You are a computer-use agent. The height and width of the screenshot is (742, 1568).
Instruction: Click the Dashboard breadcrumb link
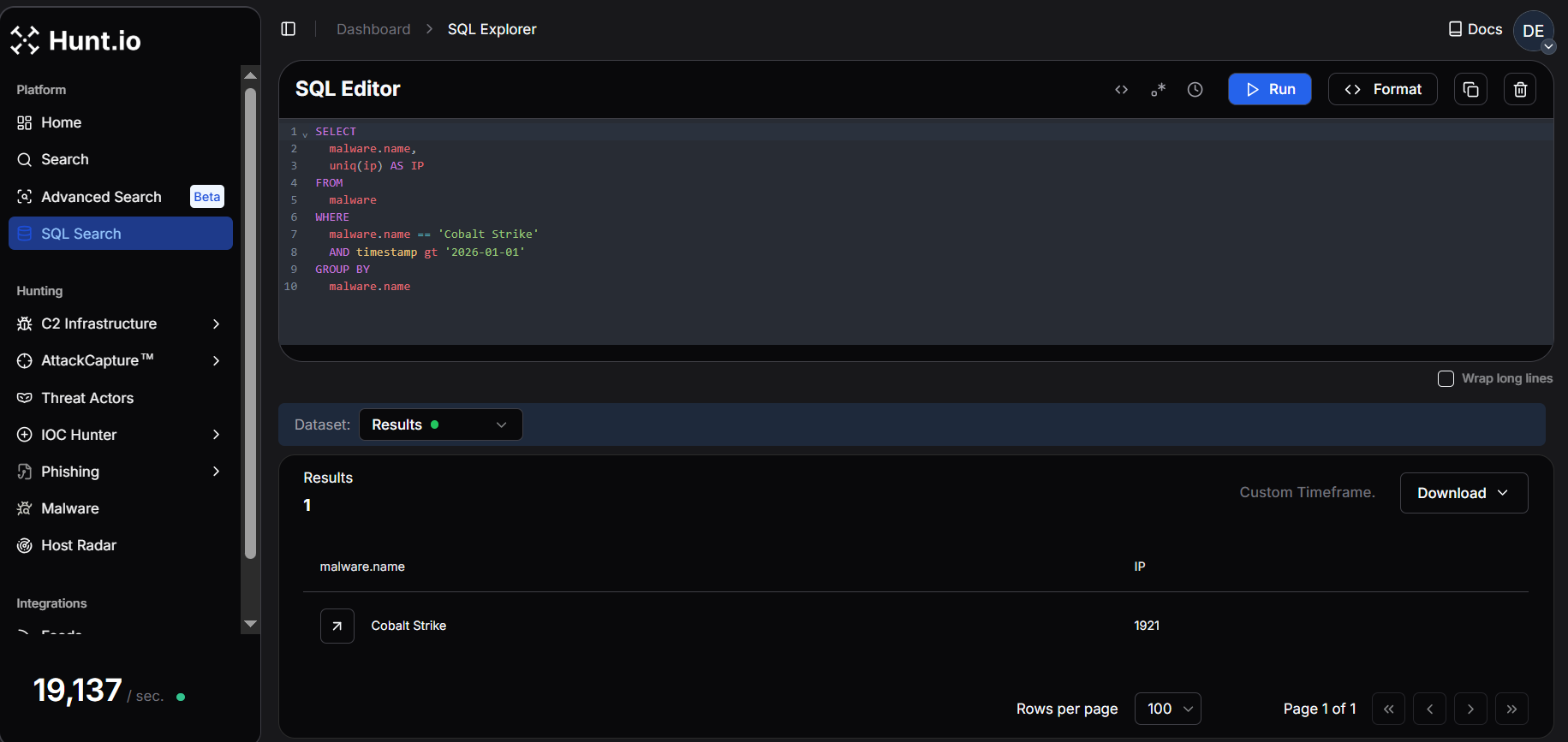373,29
